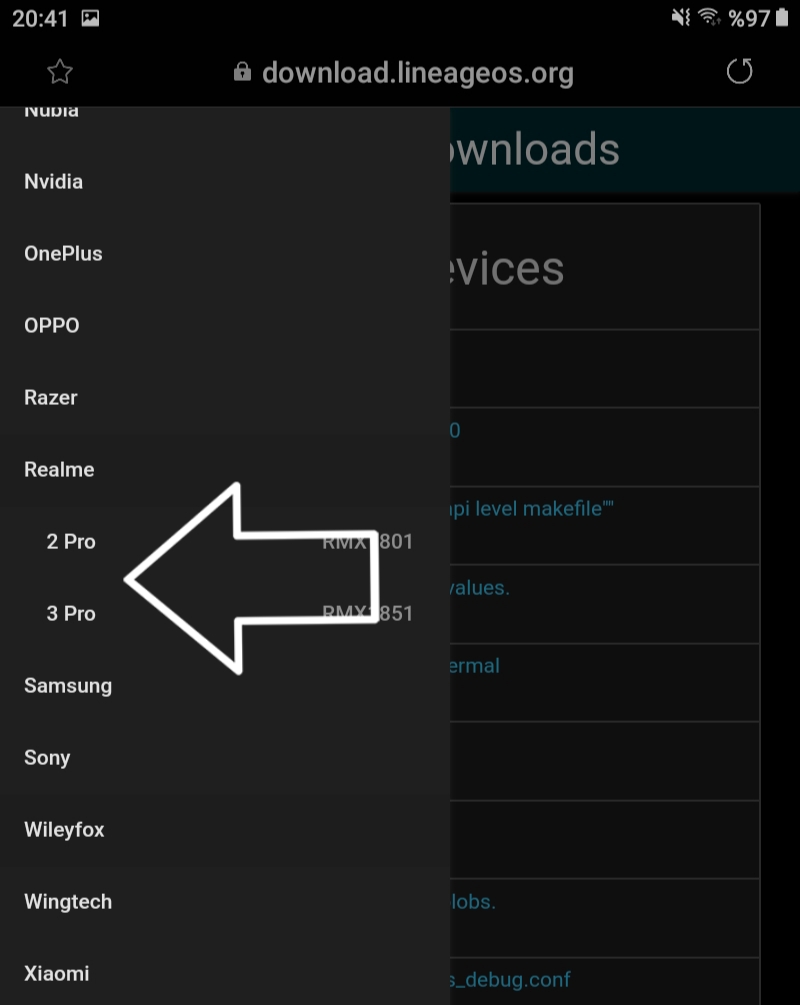Screen dimensions: 800x1005
Task: Tap the padlock icon in address bar
Action: [x=242, y=71]
